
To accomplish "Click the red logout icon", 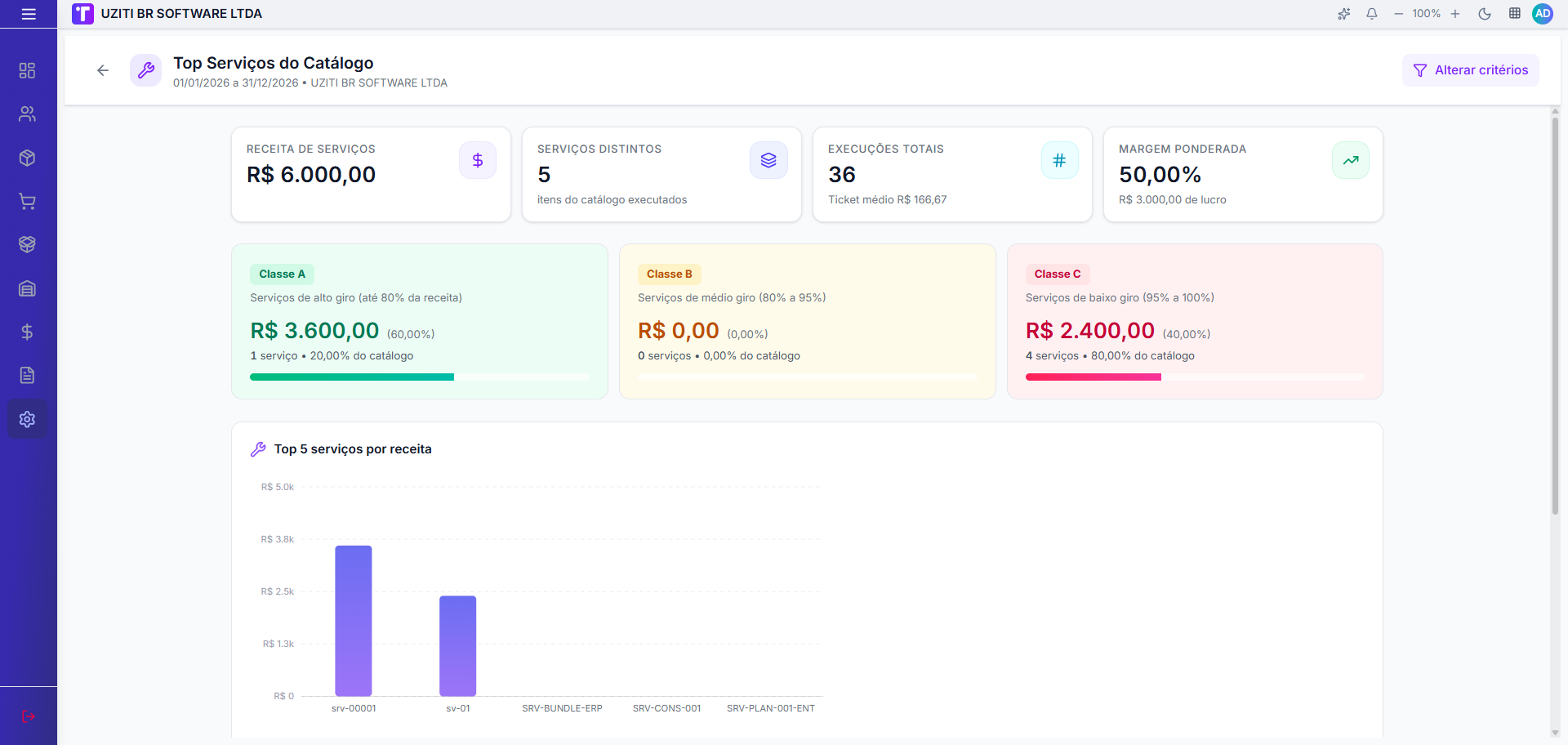I will point(29,716).
